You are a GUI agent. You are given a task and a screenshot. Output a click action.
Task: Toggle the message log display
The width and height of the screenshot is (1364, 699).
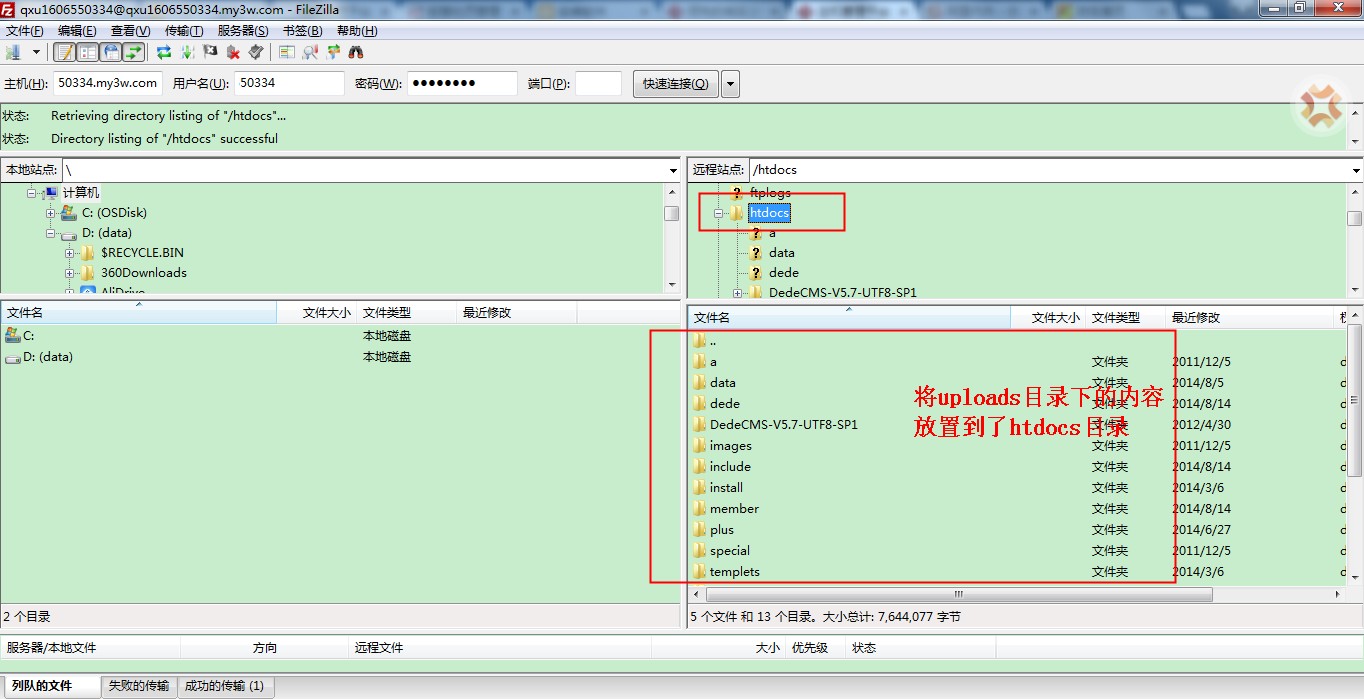[64, 52]
